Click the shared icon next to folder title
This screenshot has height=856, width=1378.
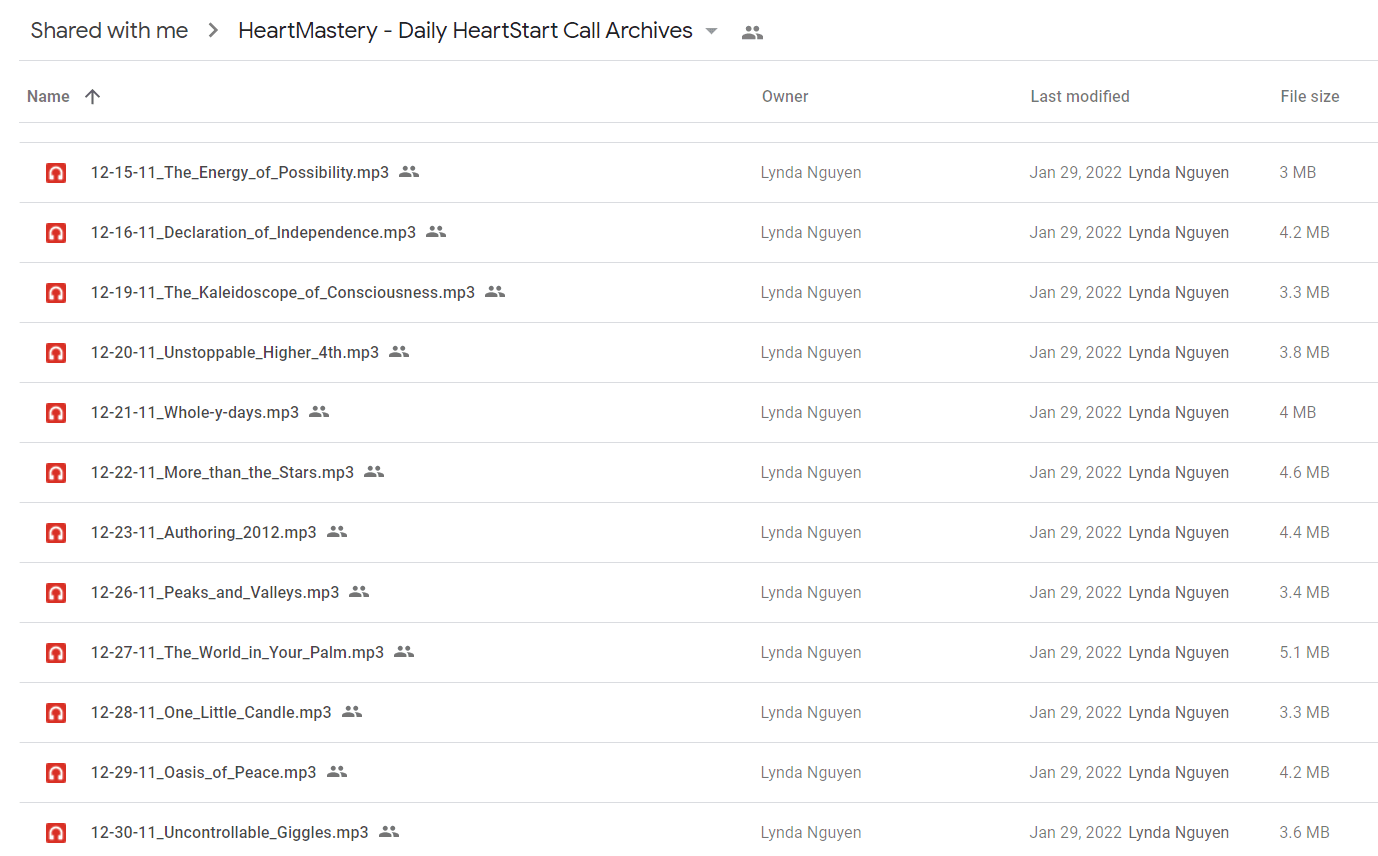point(752,32)
